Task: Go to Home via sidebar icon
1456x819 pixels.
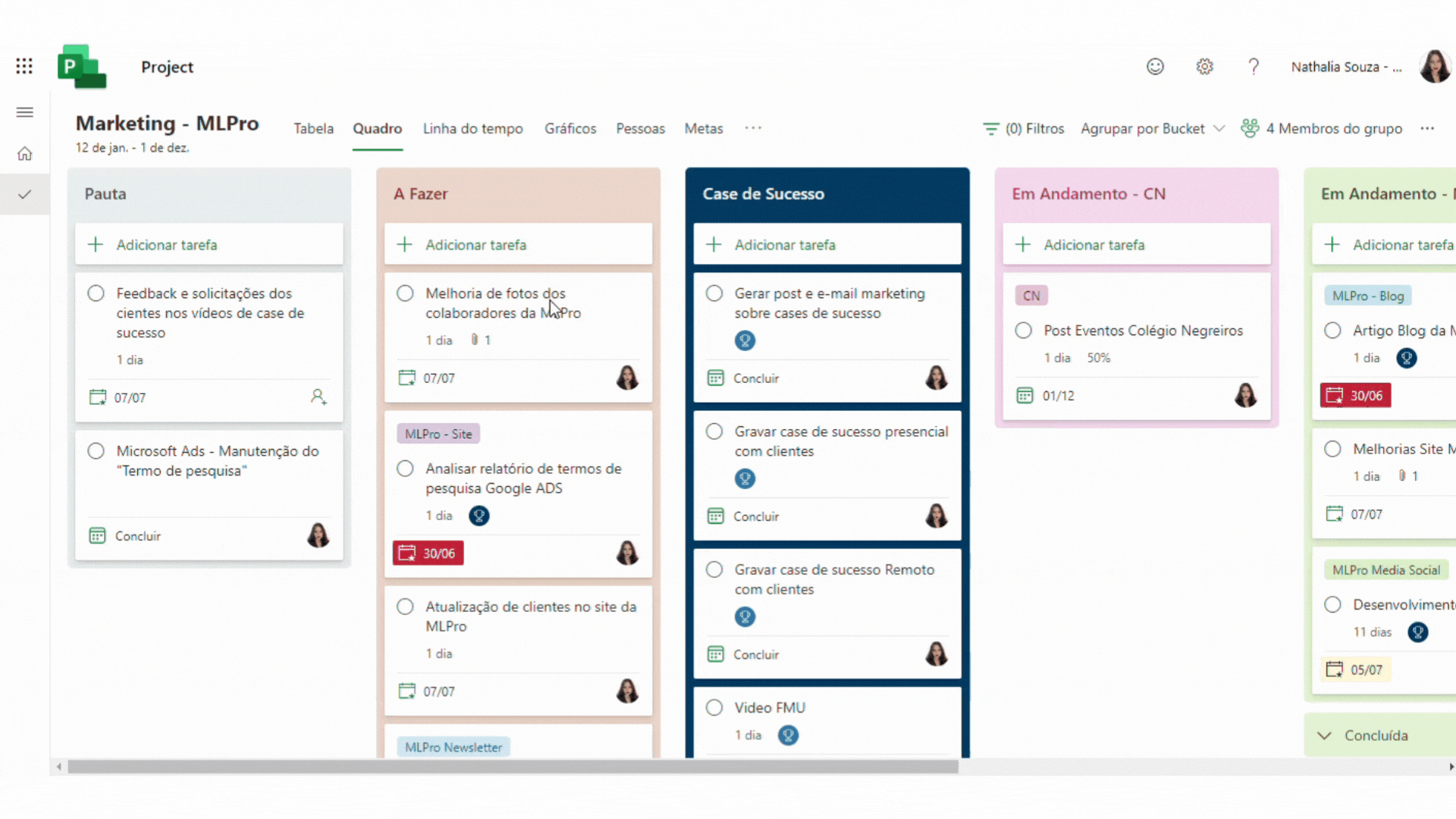Action: pos(24,154)
